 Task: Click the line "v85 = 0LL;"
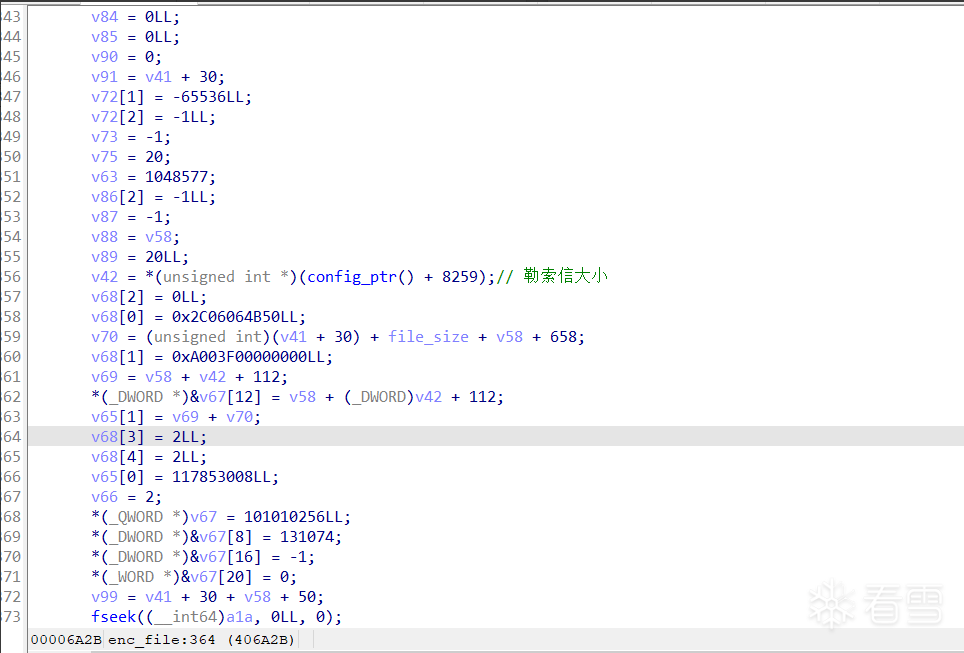tap(135, 37)
